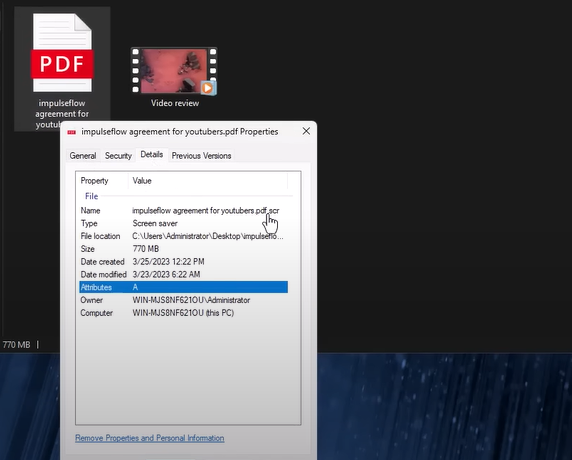Click the Value column header
Screen dimensions: 572x460
[x=208, y=181]
